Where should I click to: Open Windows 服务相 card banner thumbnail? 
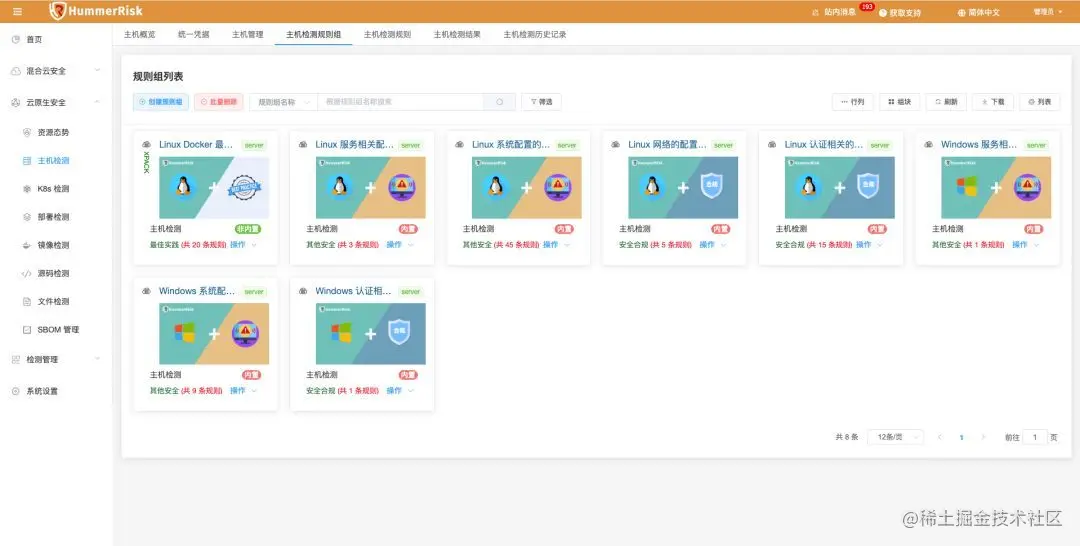point(996,187)
